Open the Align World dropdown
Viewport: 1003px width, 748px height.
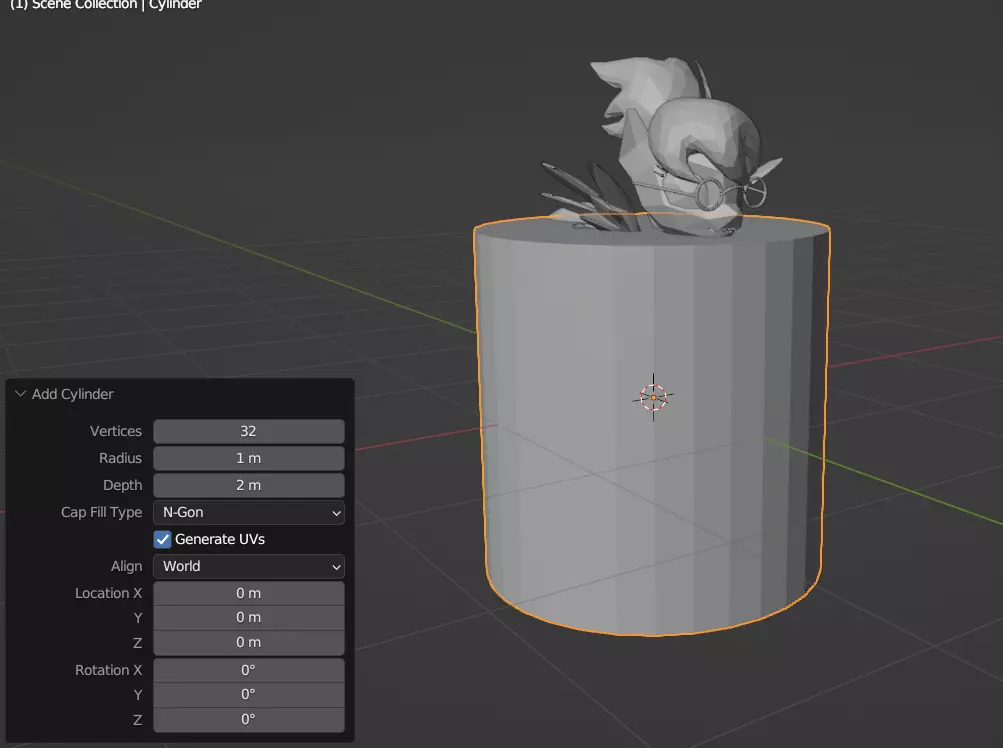point(248,566)
